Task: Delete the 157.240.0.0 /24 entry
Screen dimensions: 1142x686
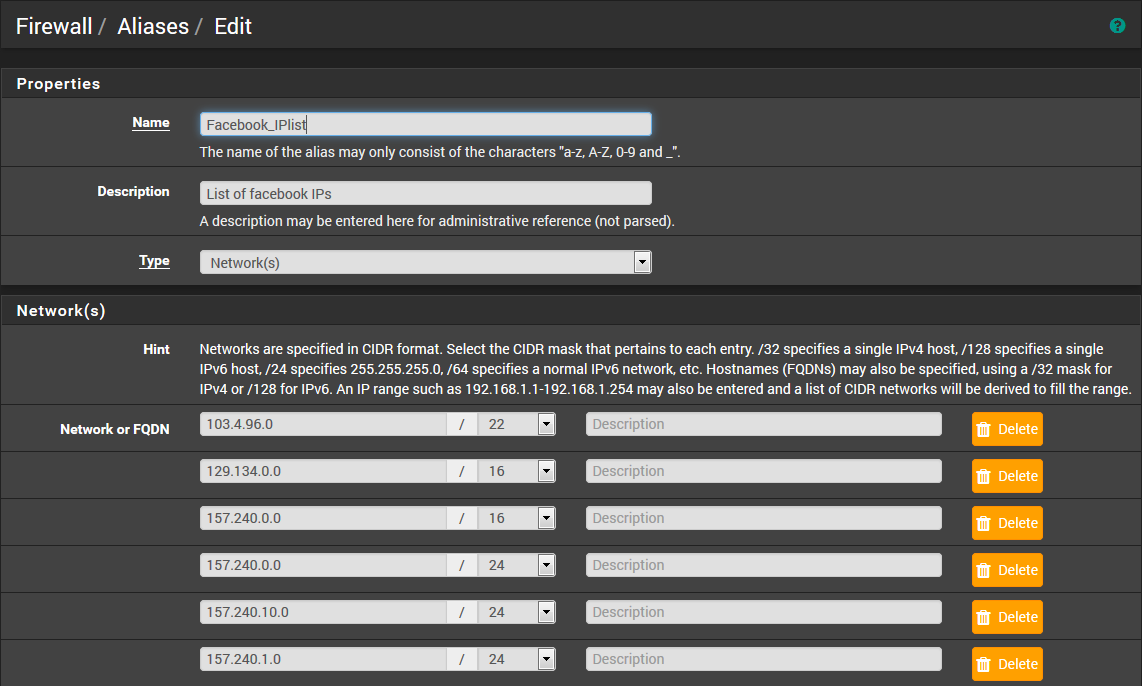Action: (1007, 570)
